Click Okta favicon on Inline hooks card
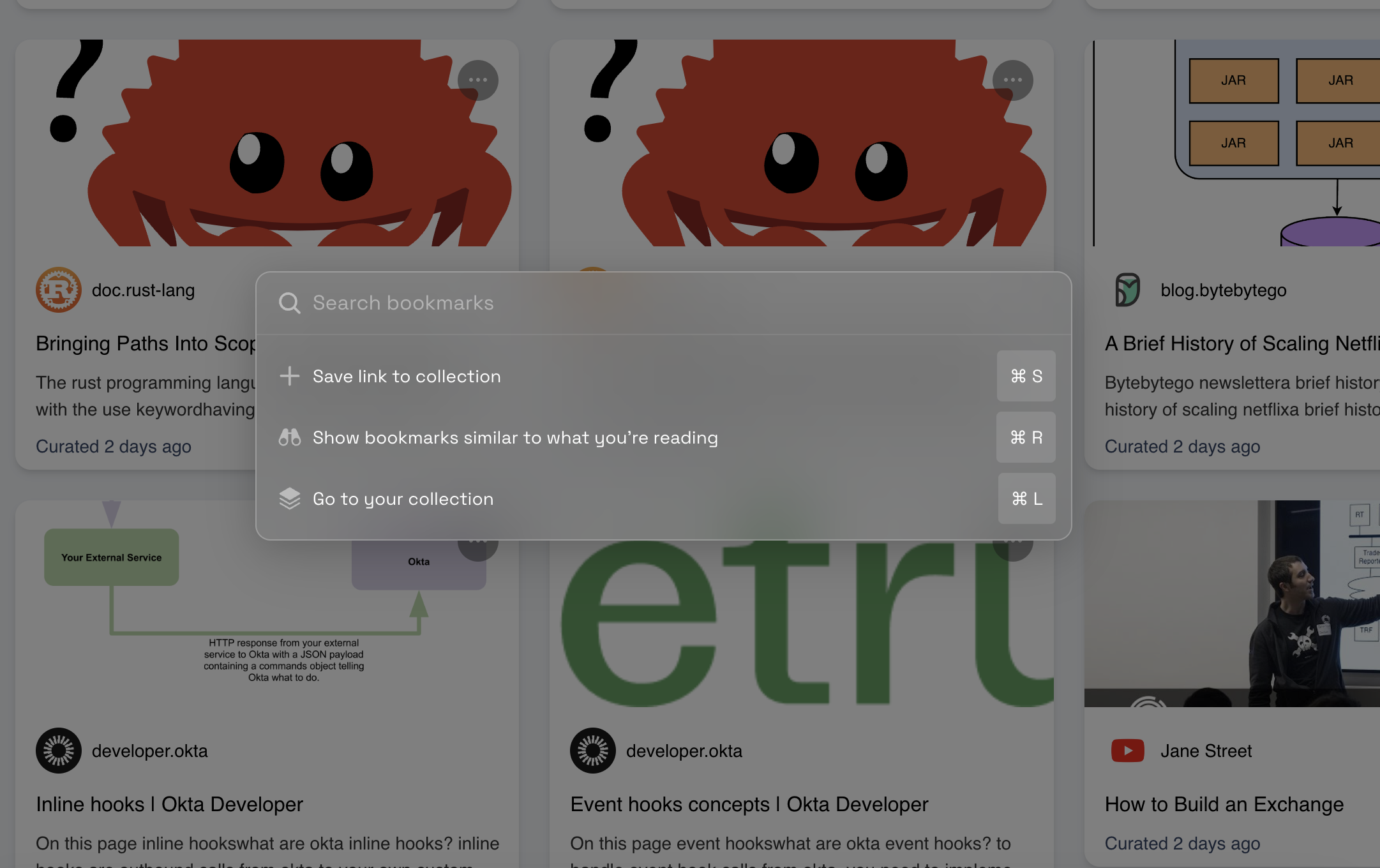1380x868 pixels. pos(58,751)
